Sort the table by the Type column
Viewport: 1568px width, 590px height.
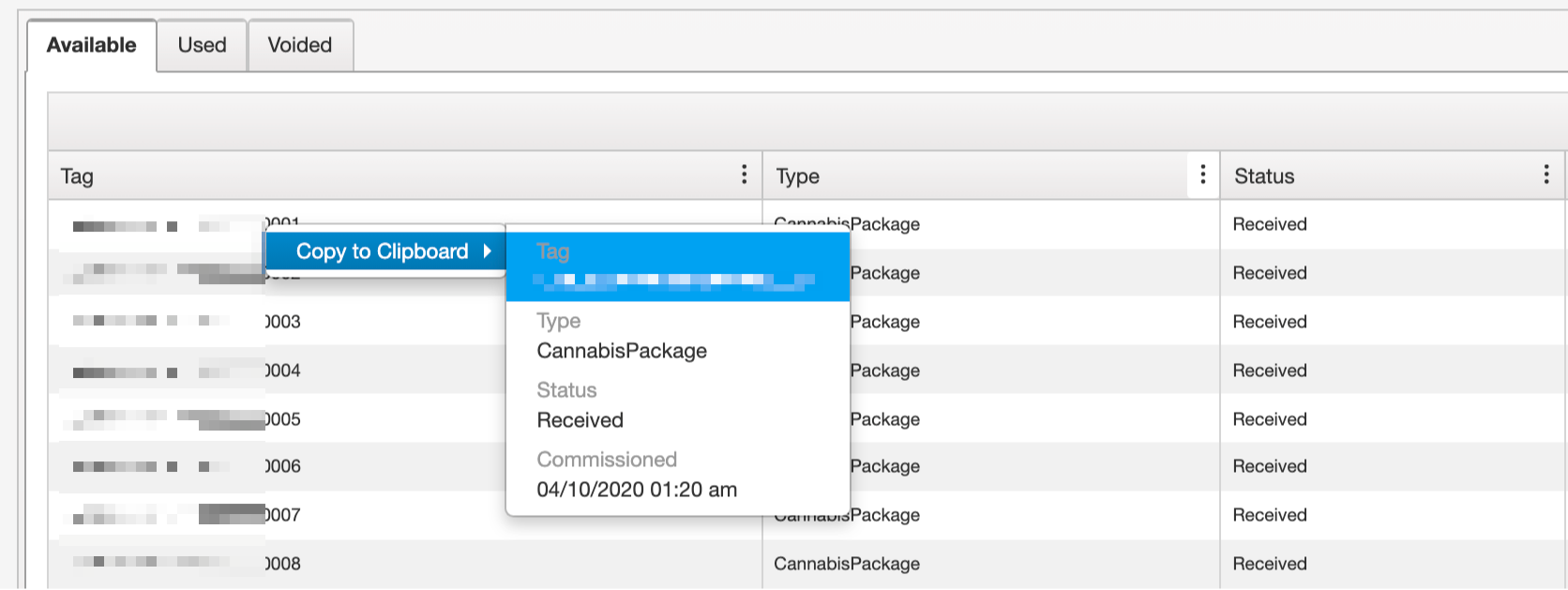coord(796,175)
